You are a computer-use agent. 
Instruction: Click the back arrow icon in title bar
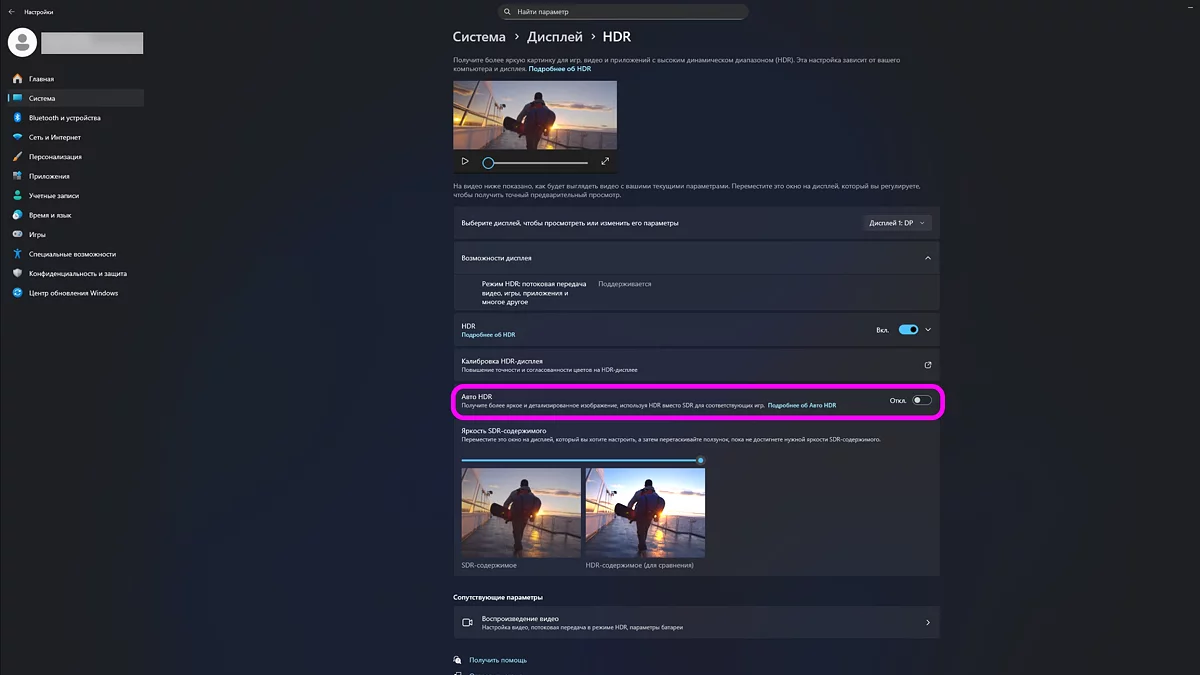(x=11, y=12)
